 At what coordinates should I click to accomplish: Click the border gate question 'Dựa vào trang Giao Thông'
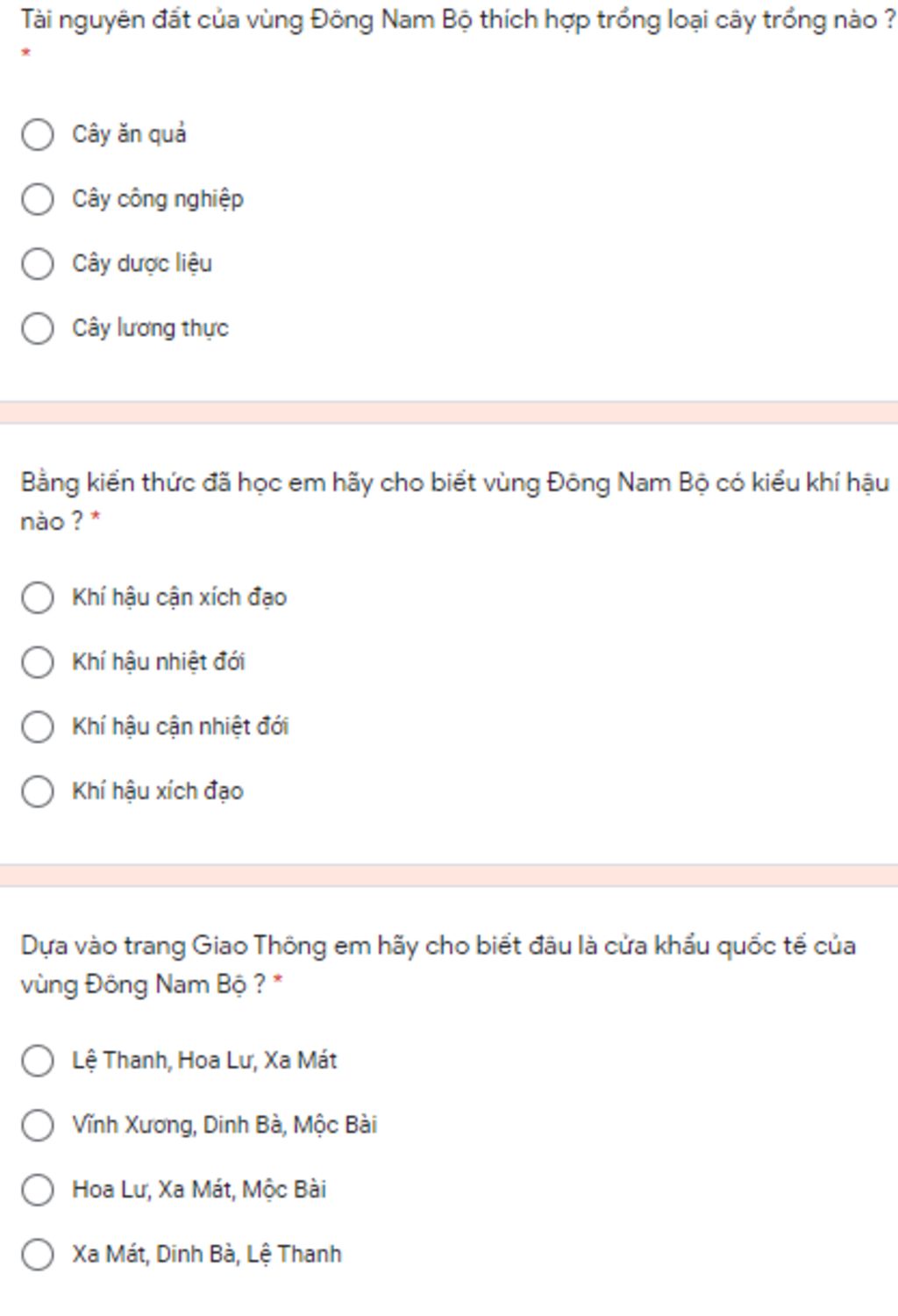tap(438, 964)
